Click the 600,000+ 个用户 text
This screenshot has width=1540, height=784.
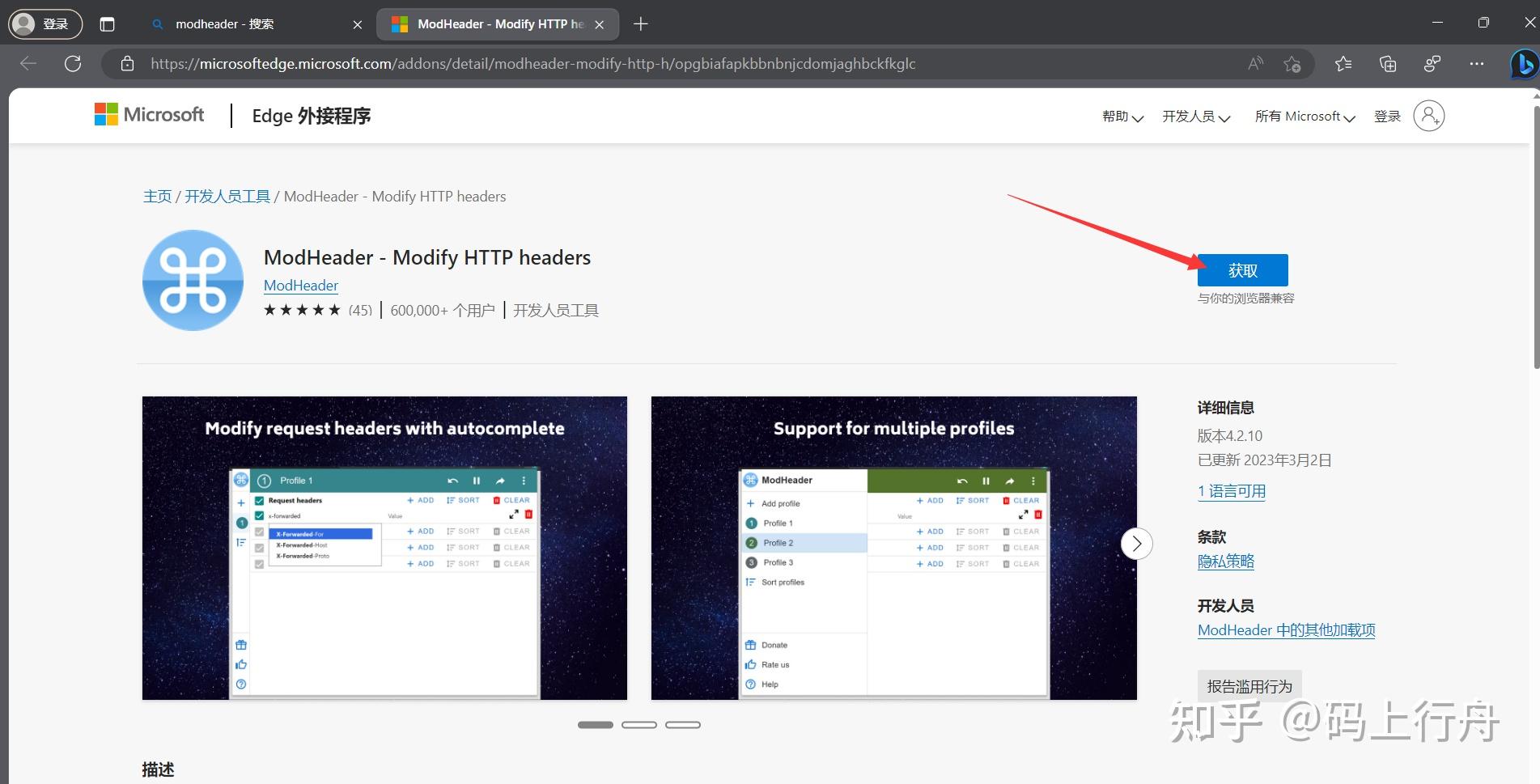(443, 310)
